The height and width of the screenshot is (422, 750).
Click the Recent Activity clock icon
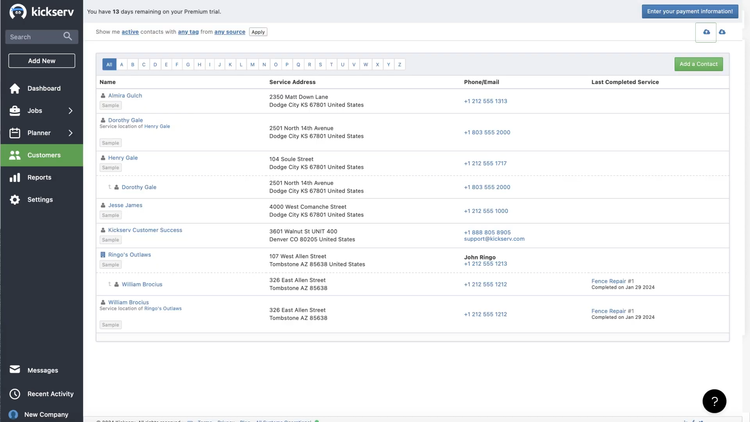15,394
